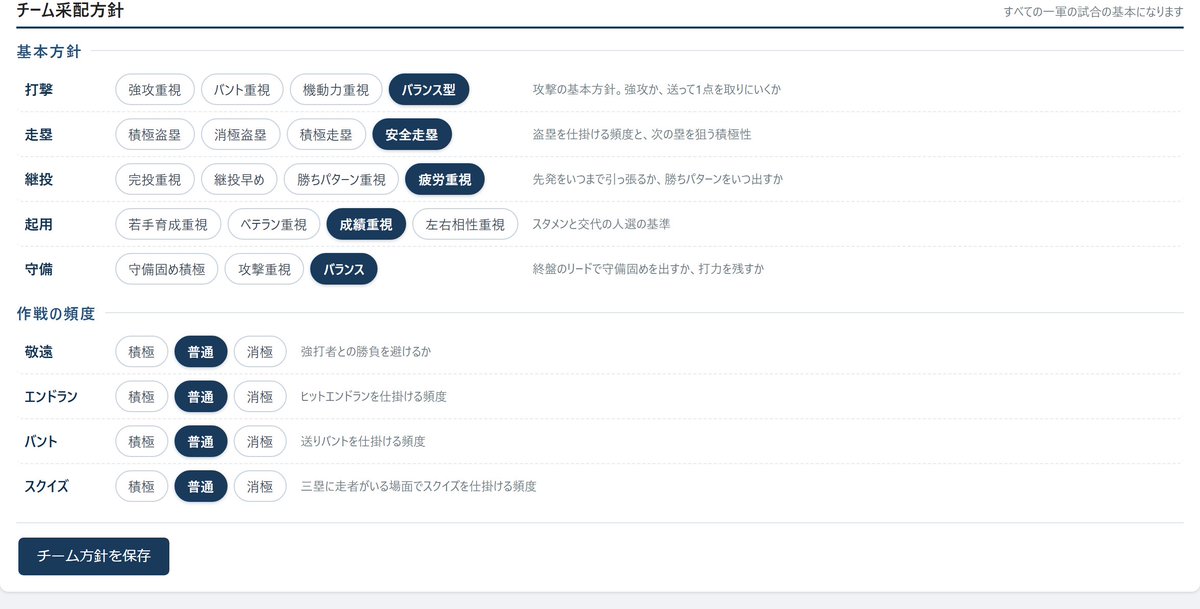Image resolution: width=1200 pixels, height=609 pixels.
Task: Click the 安全走塁 option
Action: tap(412, 134)
